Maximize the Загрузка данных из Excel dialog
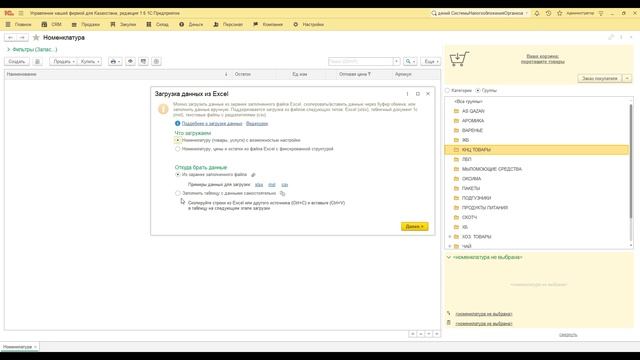This screenshot has width=640, height=360. 418,94
